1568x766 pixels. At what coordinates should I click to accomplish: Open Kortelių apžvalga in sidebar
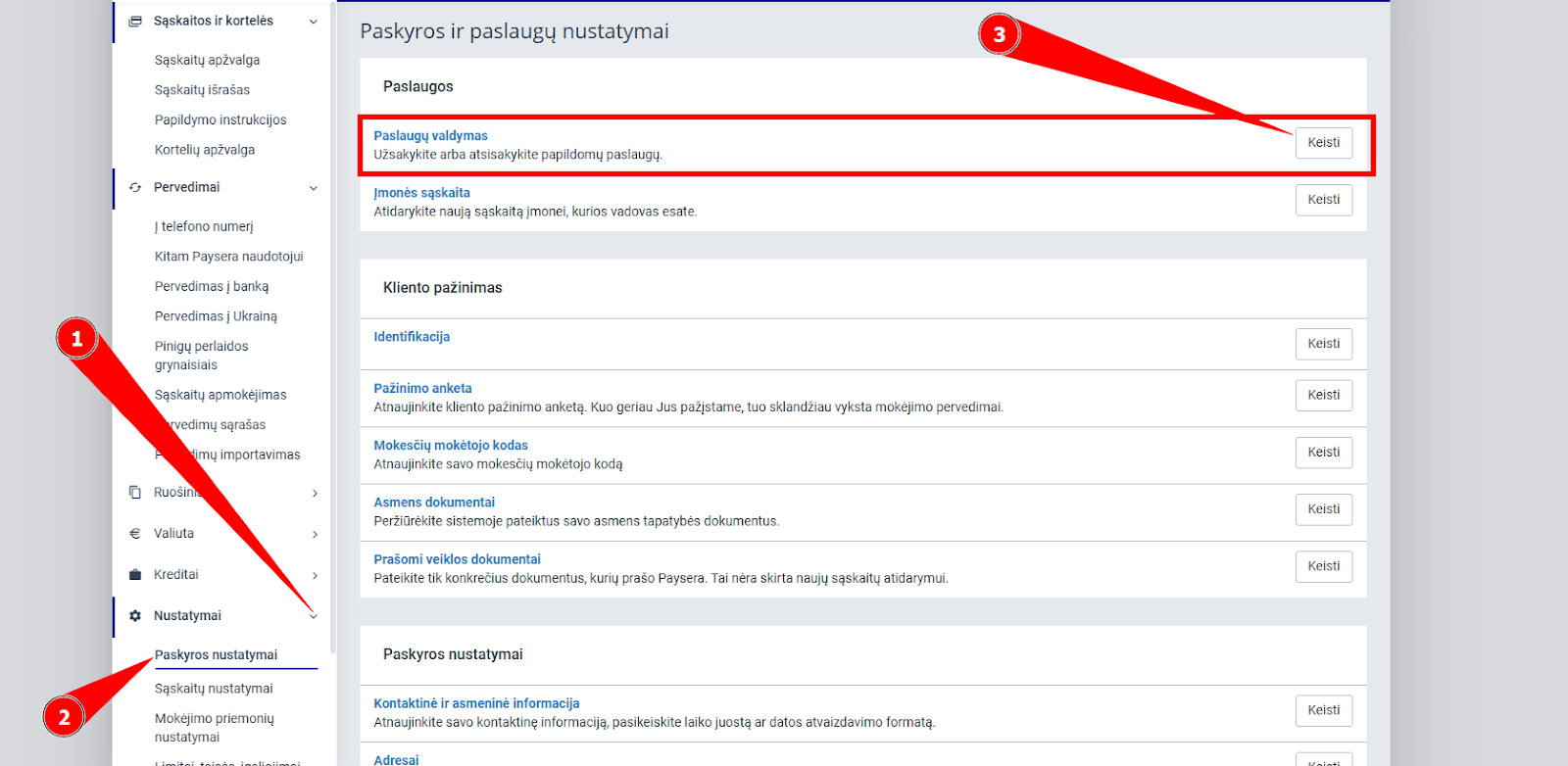pyautogui.click(x=204, y=150)
